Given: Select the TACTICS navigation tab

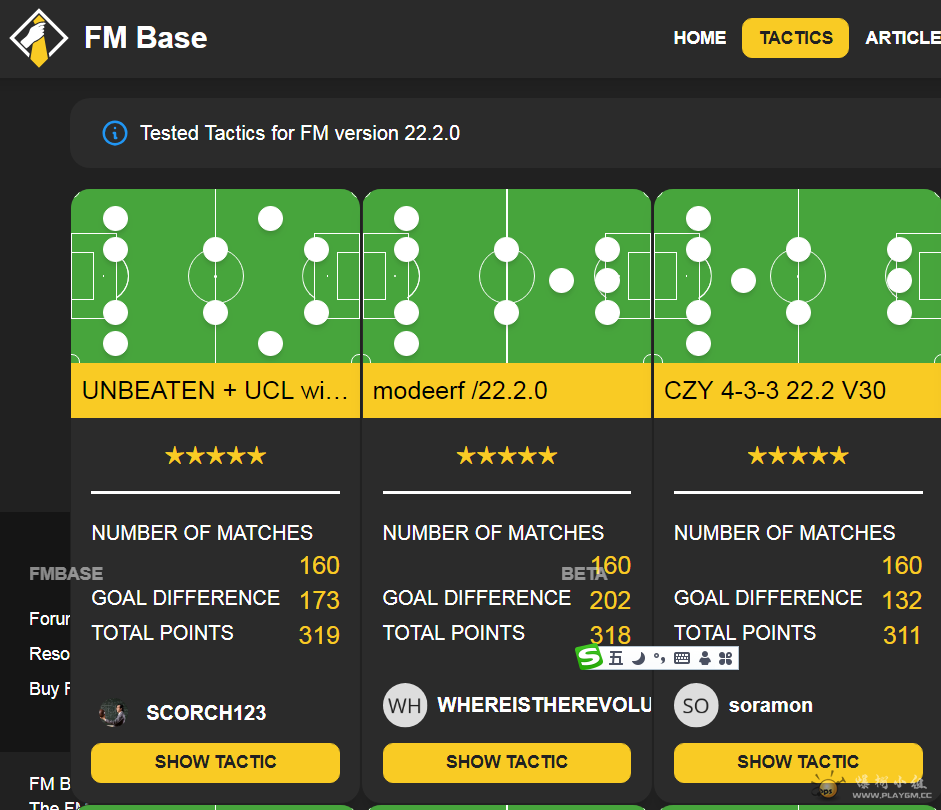Looking at the screenshot, I should 795,38.
